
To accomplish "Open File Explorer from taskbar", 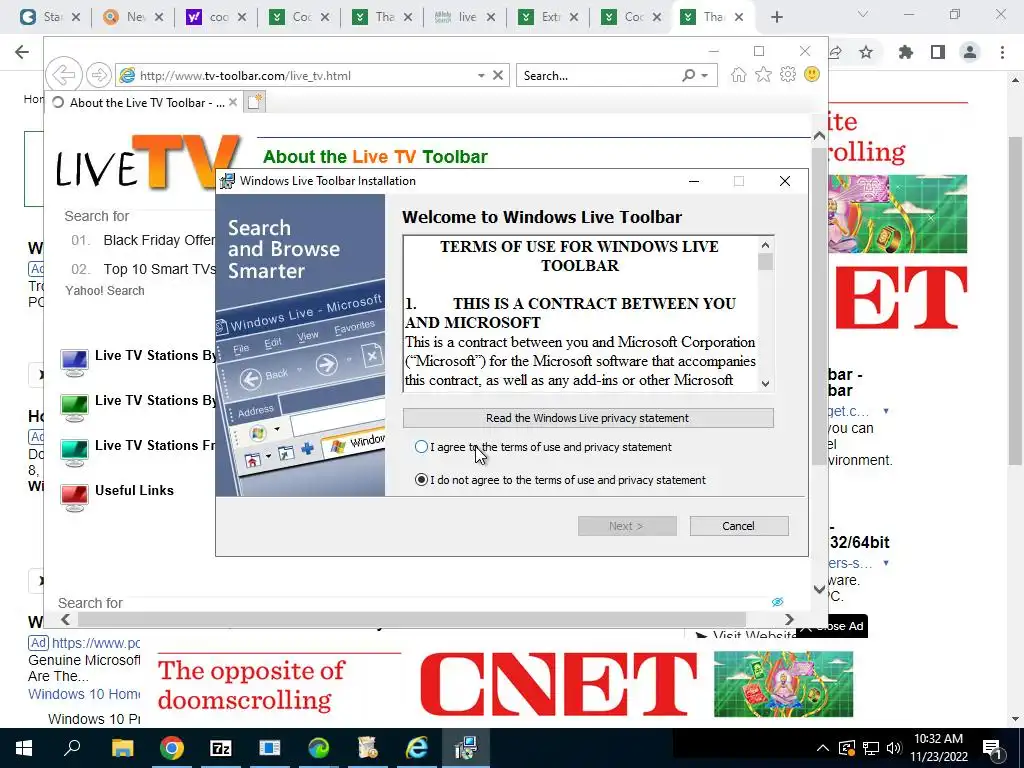I will coord(122,748).
